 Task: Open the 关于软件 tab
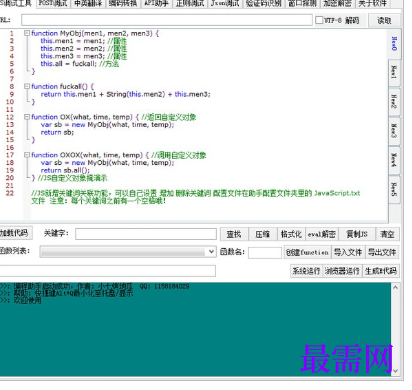(x=372, y=4)
